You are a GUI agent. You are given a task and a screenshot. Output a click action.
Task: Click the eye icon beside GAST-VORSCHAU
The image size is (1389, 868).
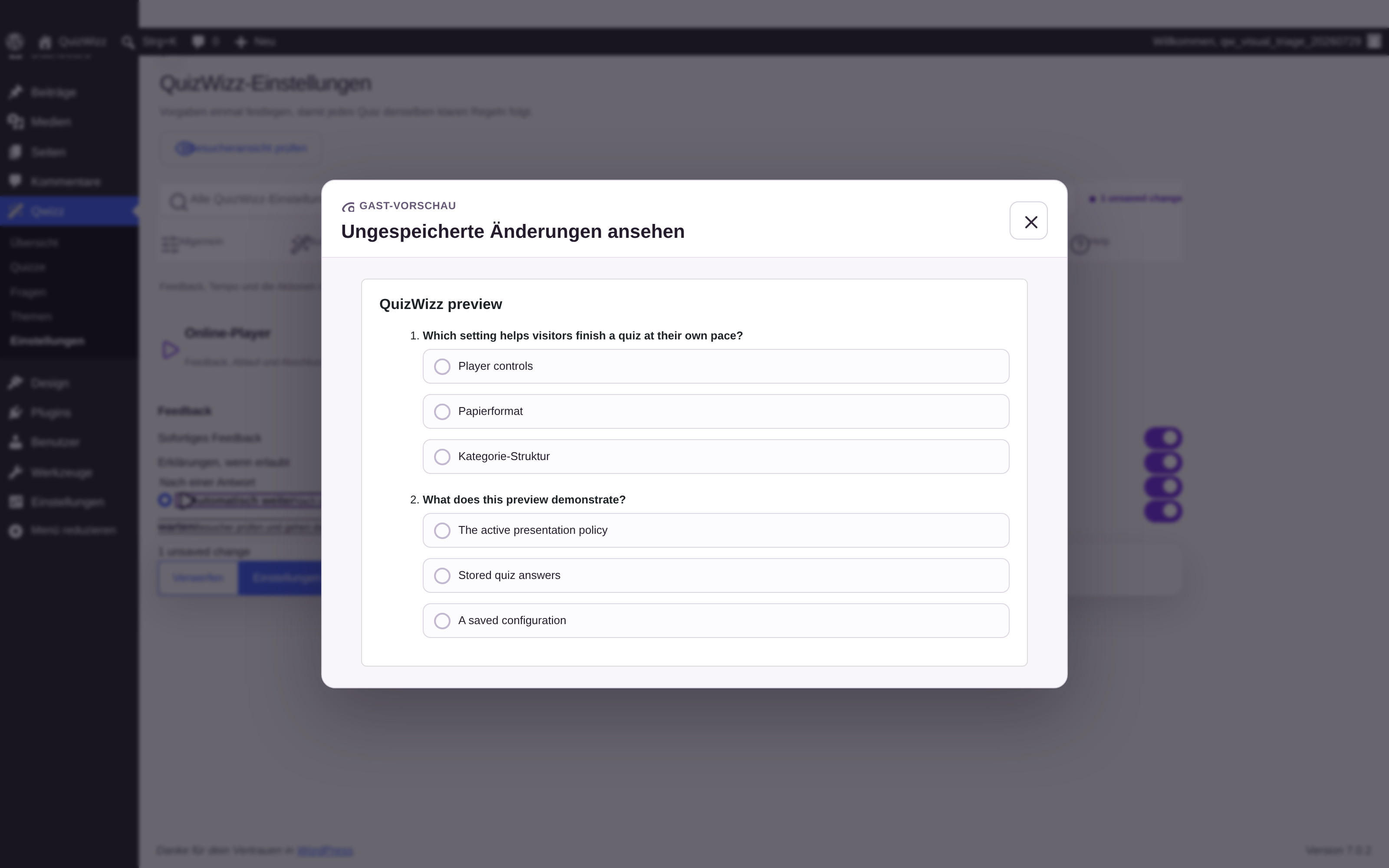click(x=348, y=207)
